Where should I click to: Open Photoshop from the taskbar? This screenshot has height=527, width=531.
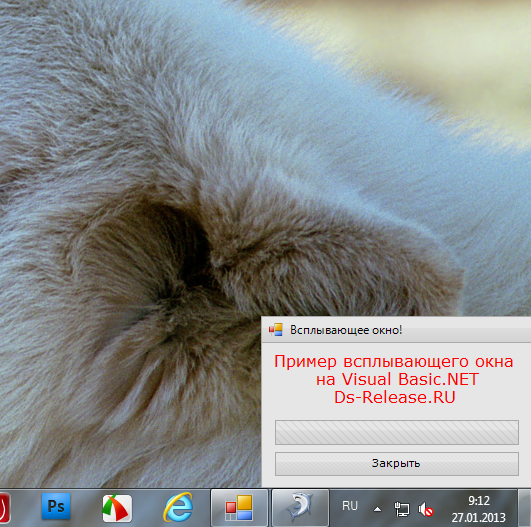pyautogui.click(x=56, y=507)
